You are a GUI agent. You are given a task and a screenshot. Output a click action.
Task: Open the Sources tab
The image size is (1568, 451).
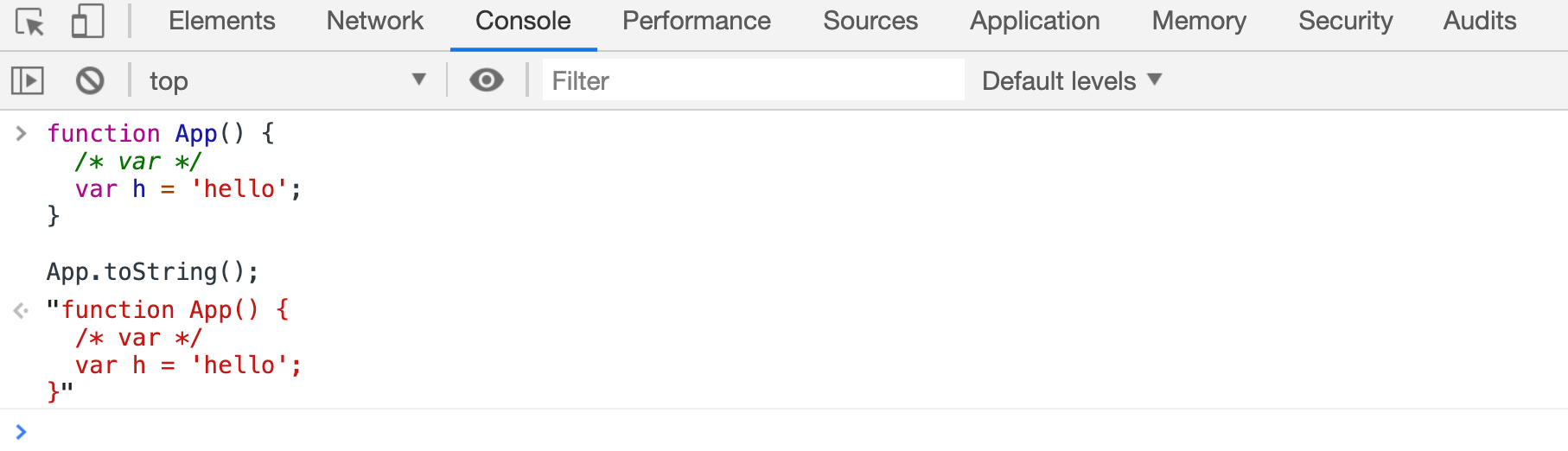pyautogui.click(x=870, y=21)
